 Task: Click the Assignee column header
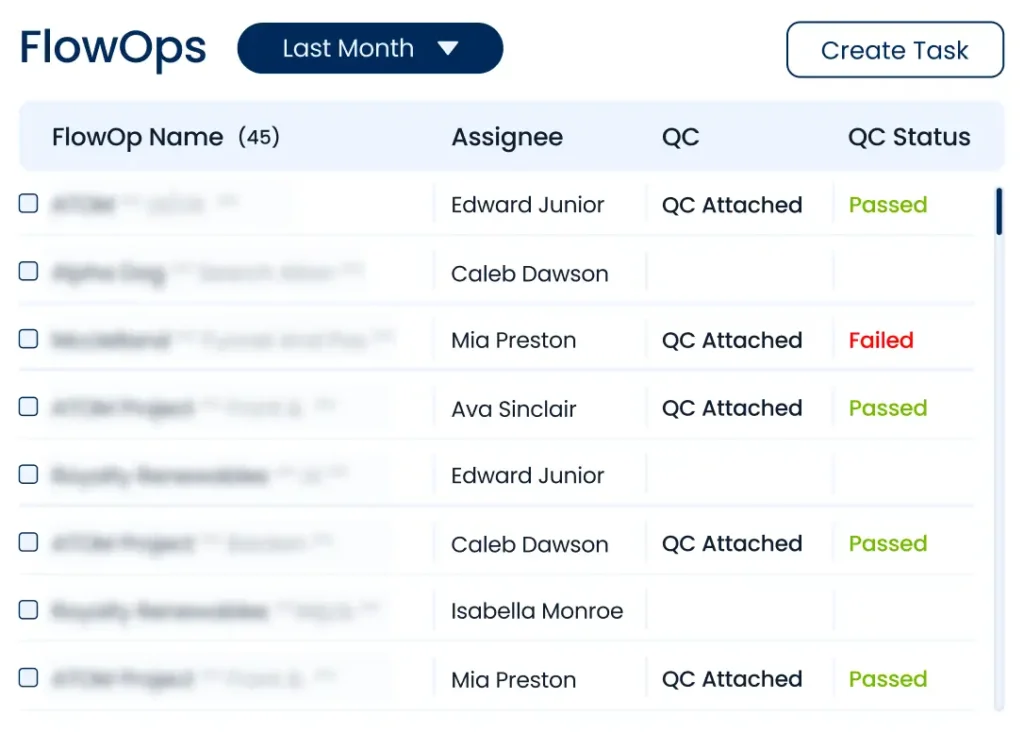[x=506, y=137]
